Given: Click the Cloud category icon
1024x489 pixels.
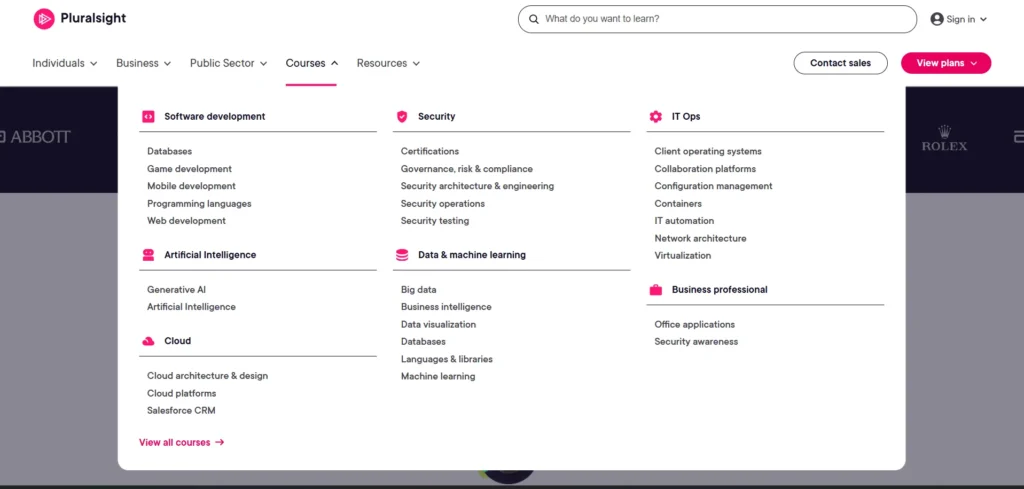Looking at the screenshot, I should [148, 341].
